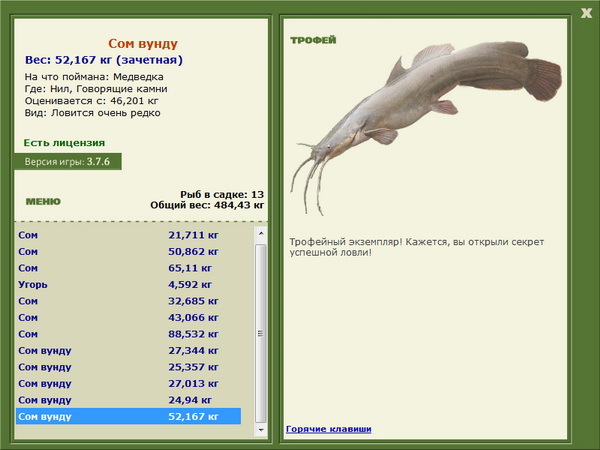This screenshot has height=450, width=600.
Task: Click the Сом вунду title
Action: pyautogui.click(x=143, y=44)
